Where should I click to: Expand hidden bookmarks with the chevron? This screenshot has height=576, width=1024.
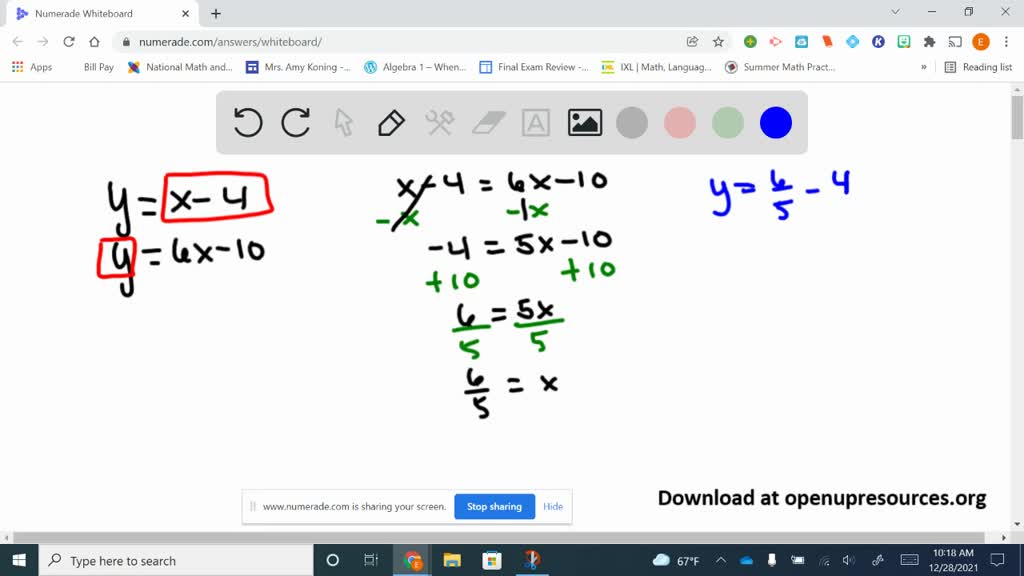click(x=925, y=66)
